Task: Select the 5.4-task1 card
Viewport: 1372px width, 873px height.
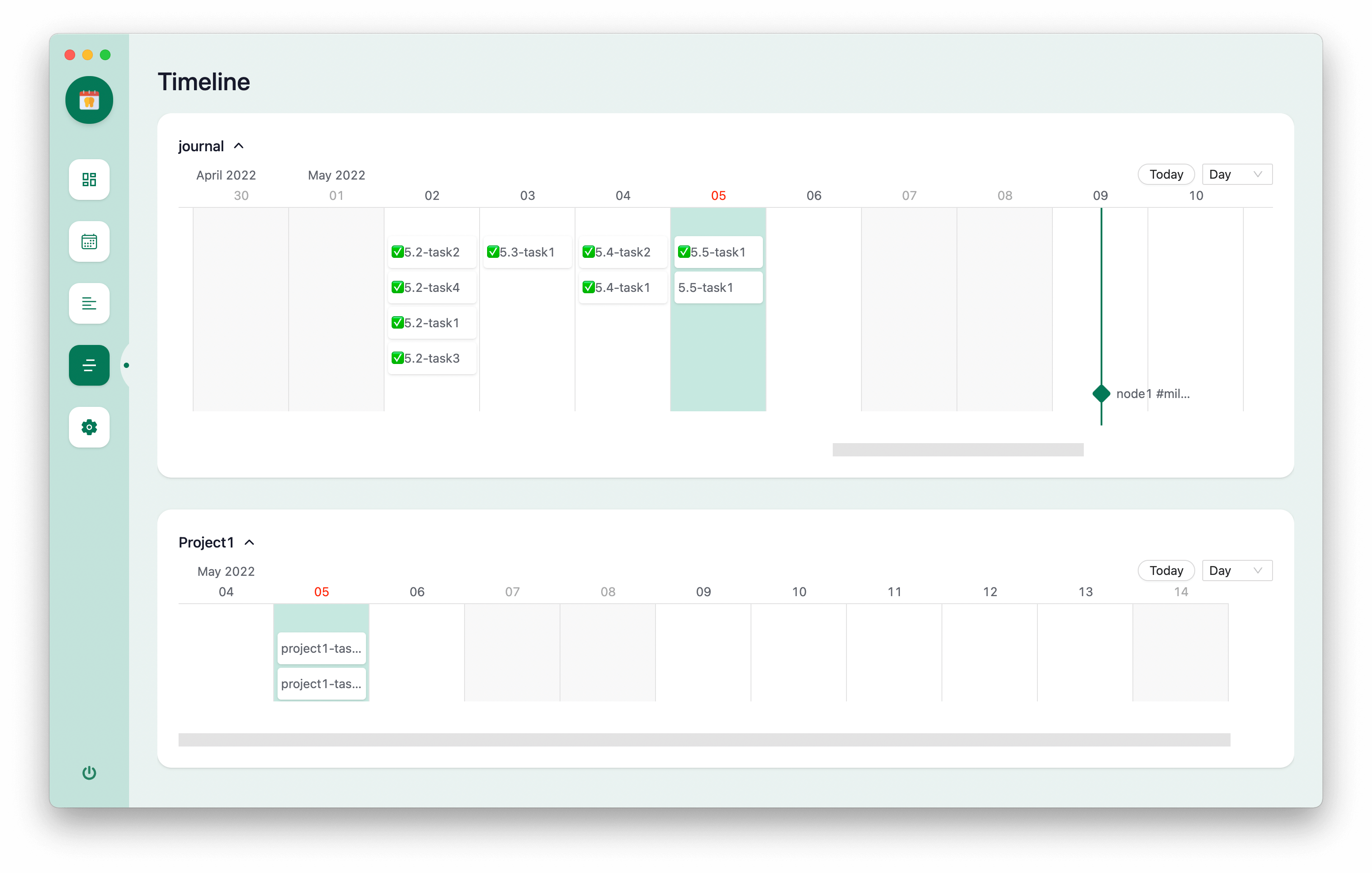Action: 623,287
